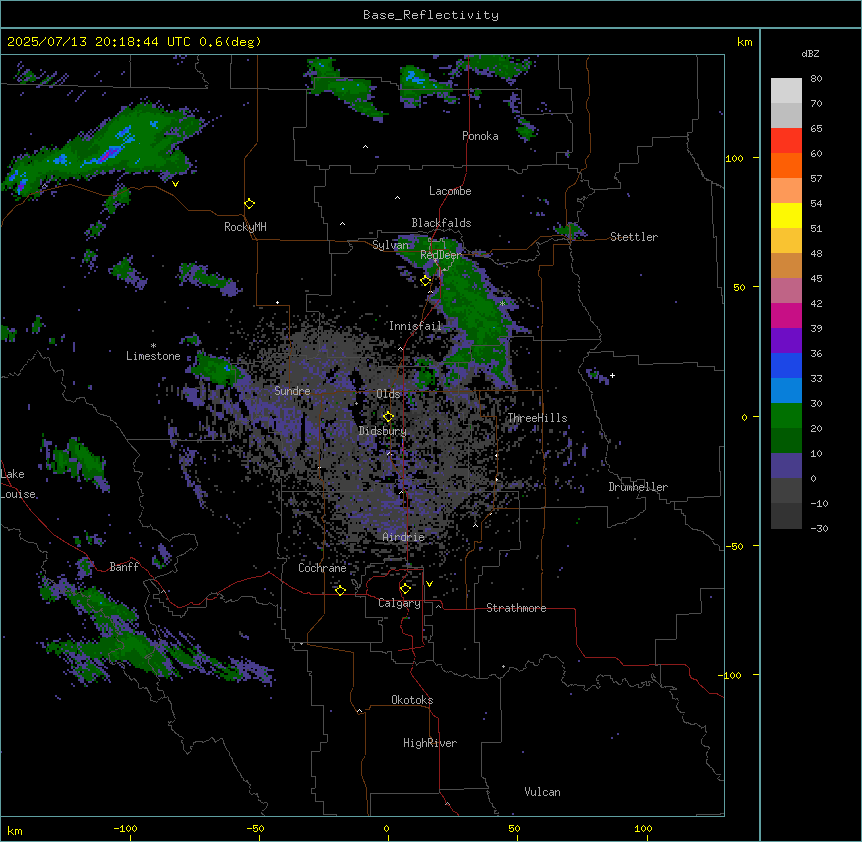Viewport: 862px width, 842px height.
Task: Click the Okotoks label
Action: (412, 700)
